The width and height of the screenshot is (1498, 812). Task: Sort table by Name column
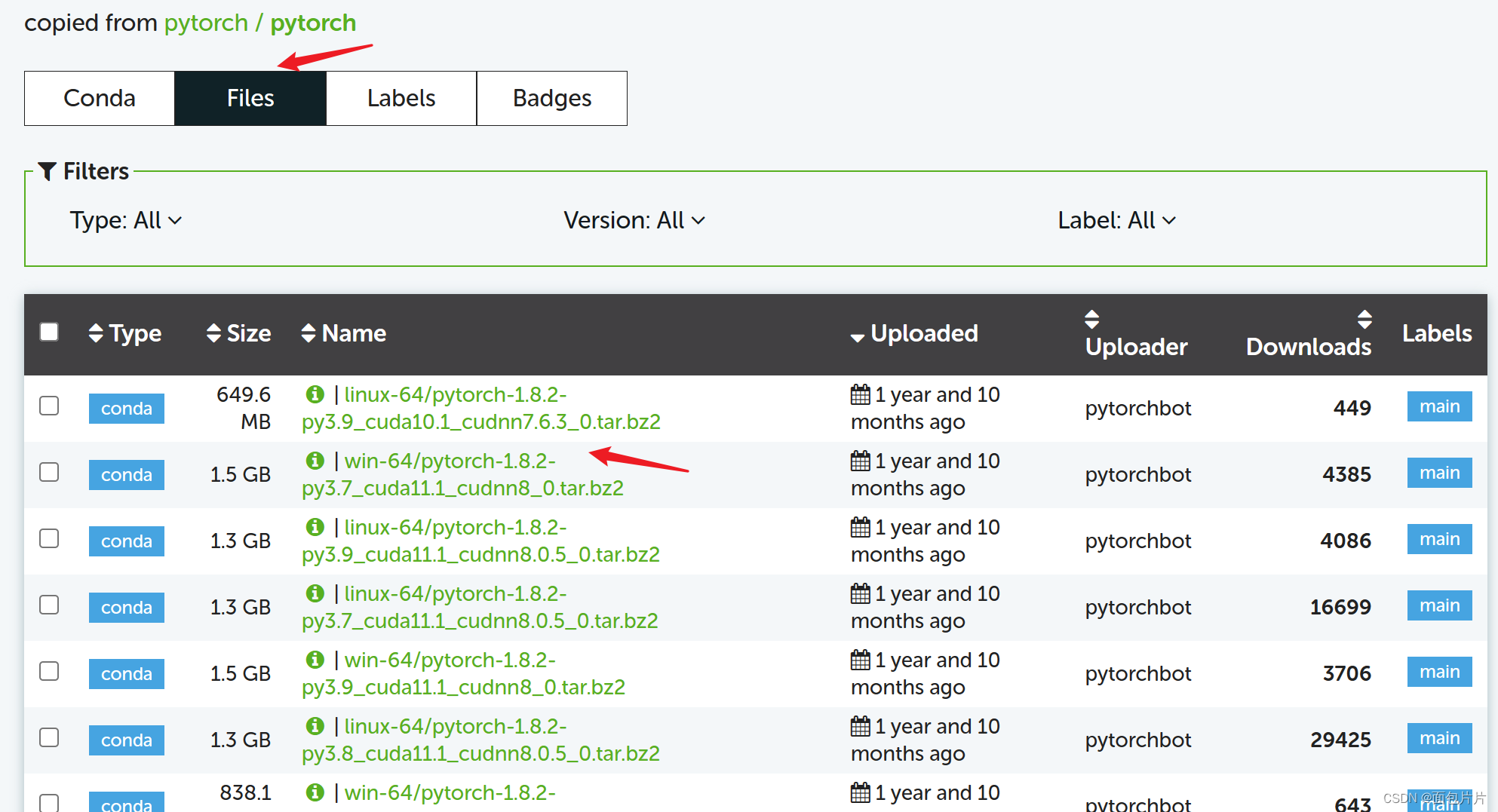tap(343, 333)
